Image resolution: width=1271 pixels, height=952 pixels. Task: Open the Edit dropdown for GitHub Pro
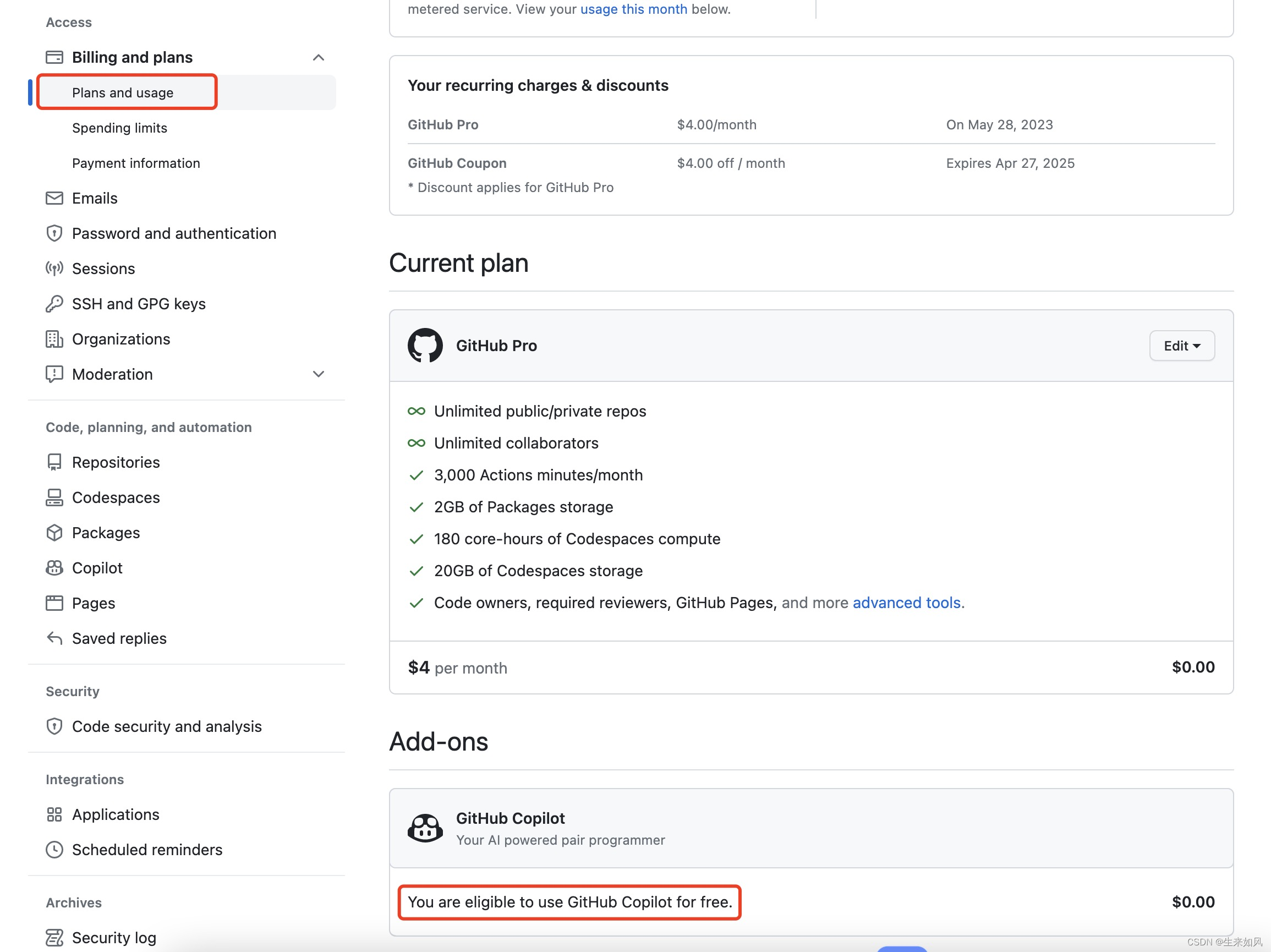(x=1181, y=345)
